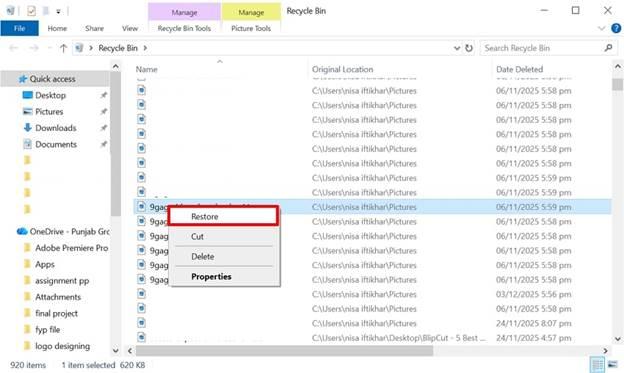Open the address bar history dropdown
This screenshot has width=624, height=373.
pyautogui.click(x=457, y=48)
